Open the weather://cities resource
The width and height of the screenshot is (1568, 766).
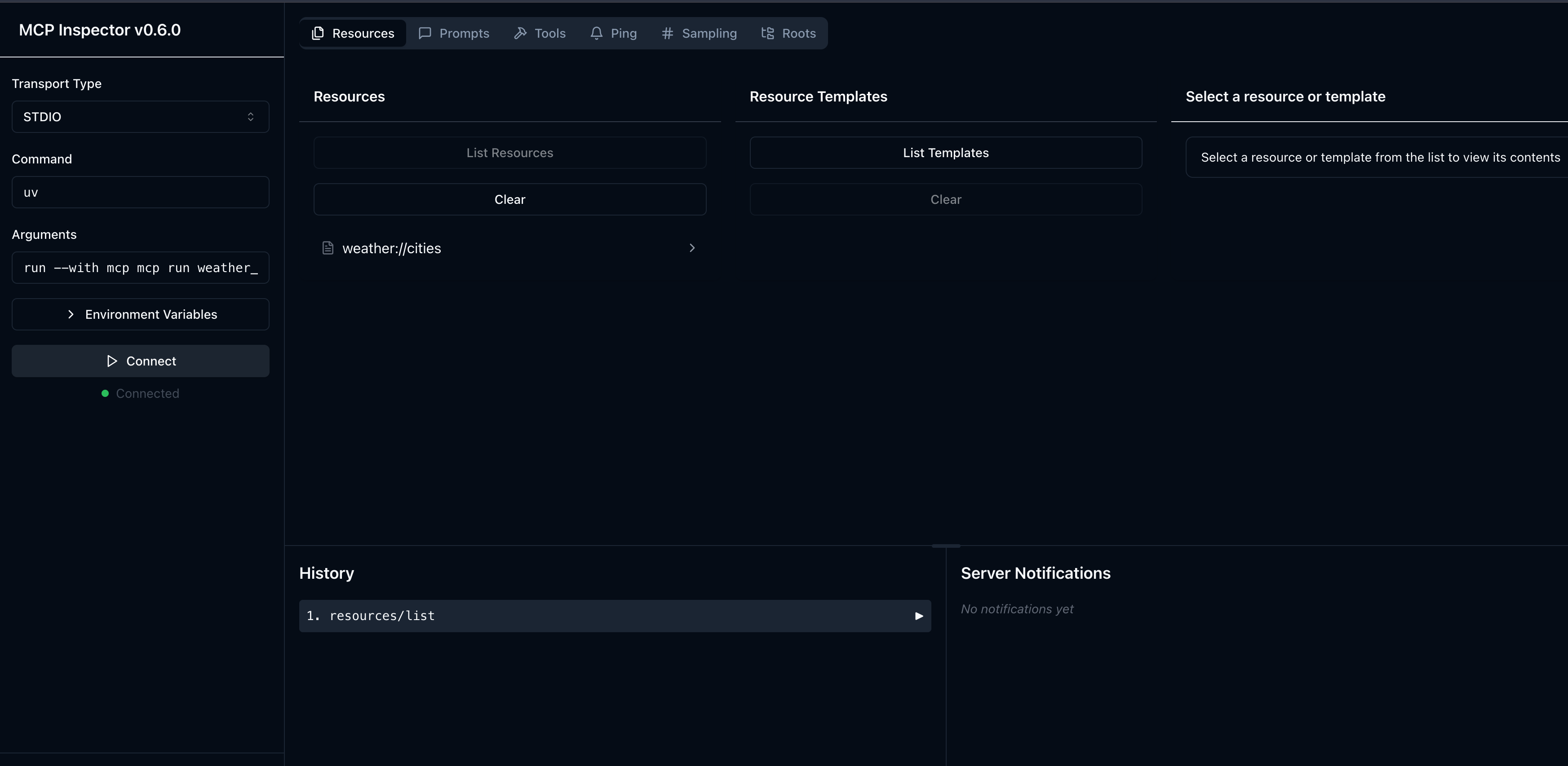click(510, 248)
